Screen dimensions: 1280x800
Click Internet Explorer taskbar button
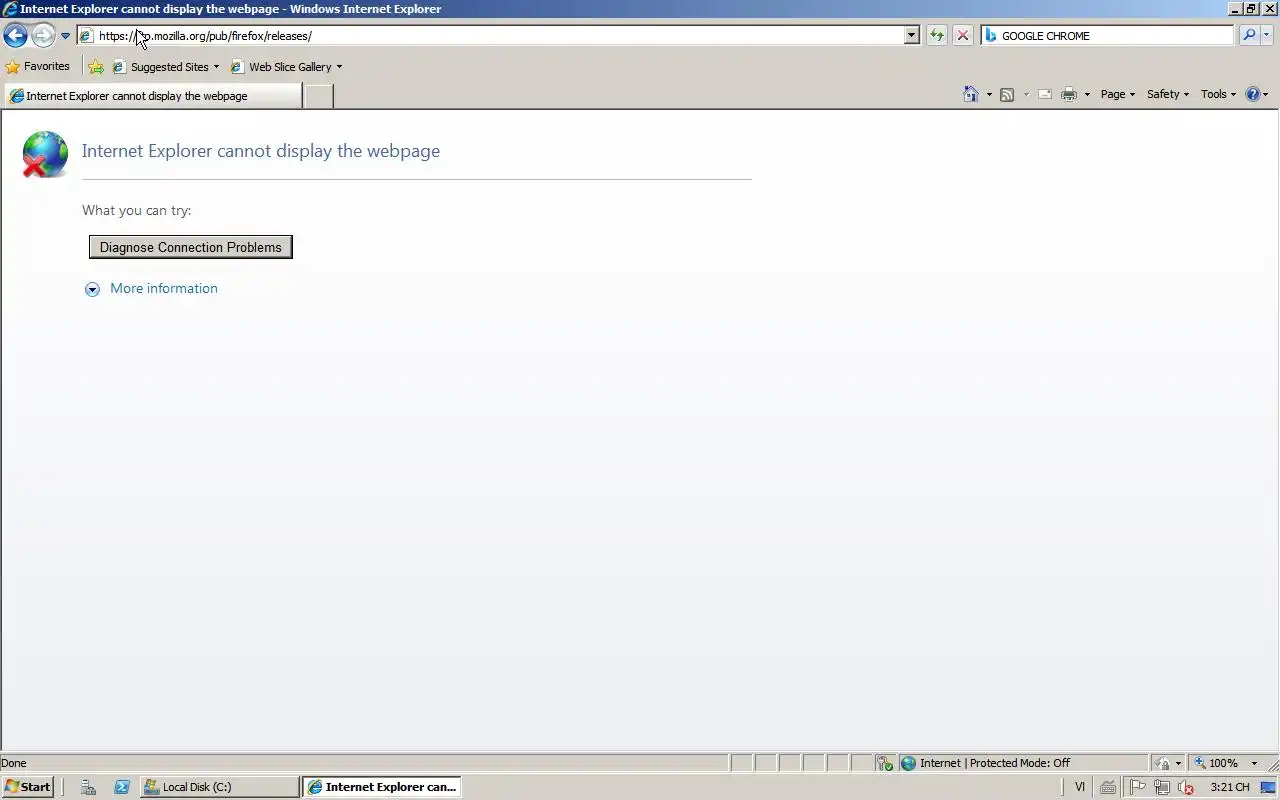[381, 787]
